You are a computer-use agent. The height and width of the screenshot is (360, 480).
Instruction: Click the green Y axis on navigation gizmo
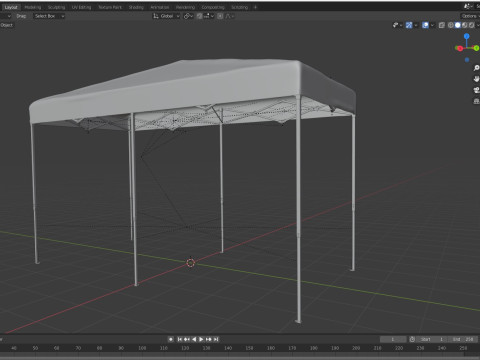(x=476, y=48)
